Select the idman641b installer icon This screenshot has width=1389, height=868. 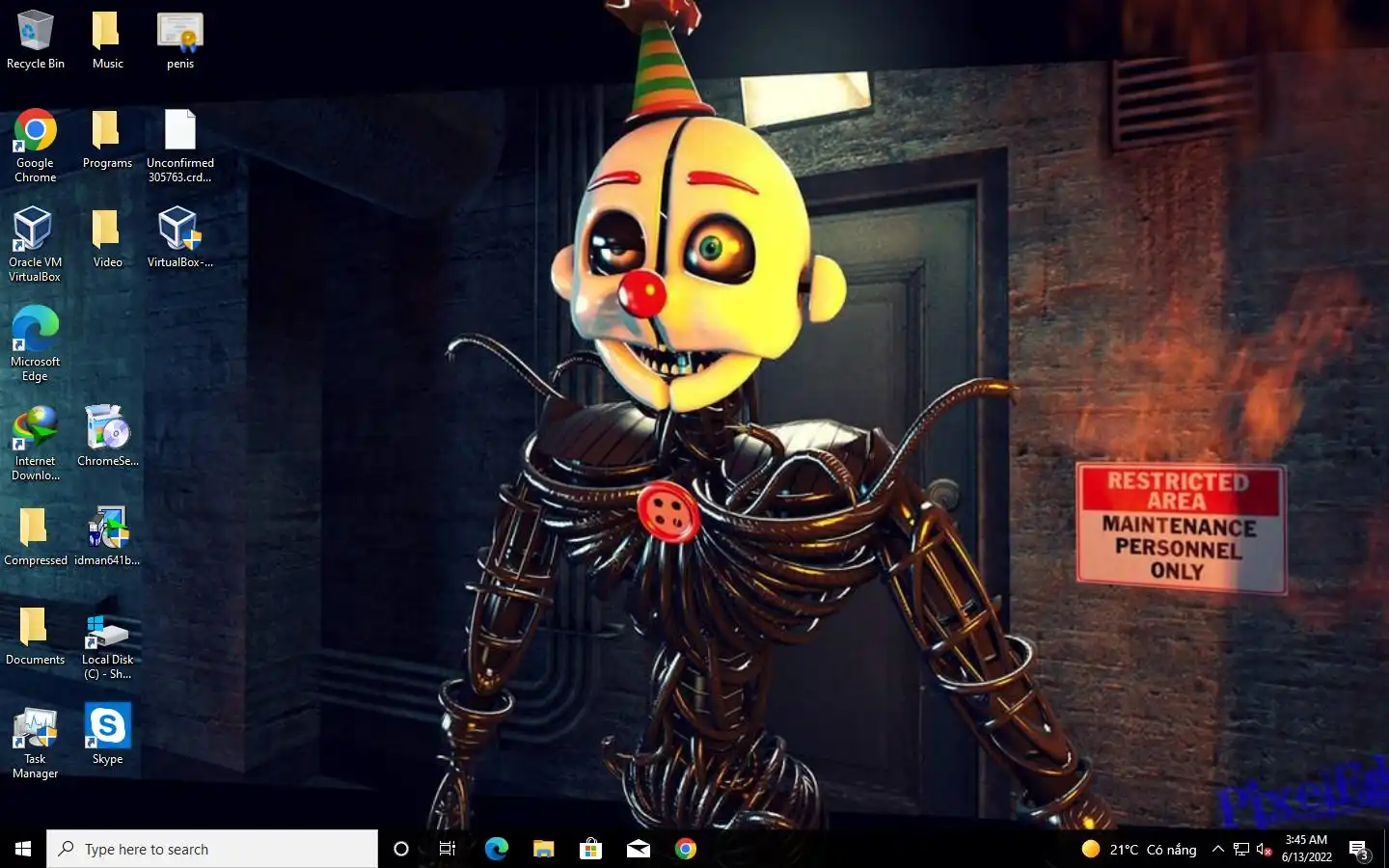click(107, 536)
